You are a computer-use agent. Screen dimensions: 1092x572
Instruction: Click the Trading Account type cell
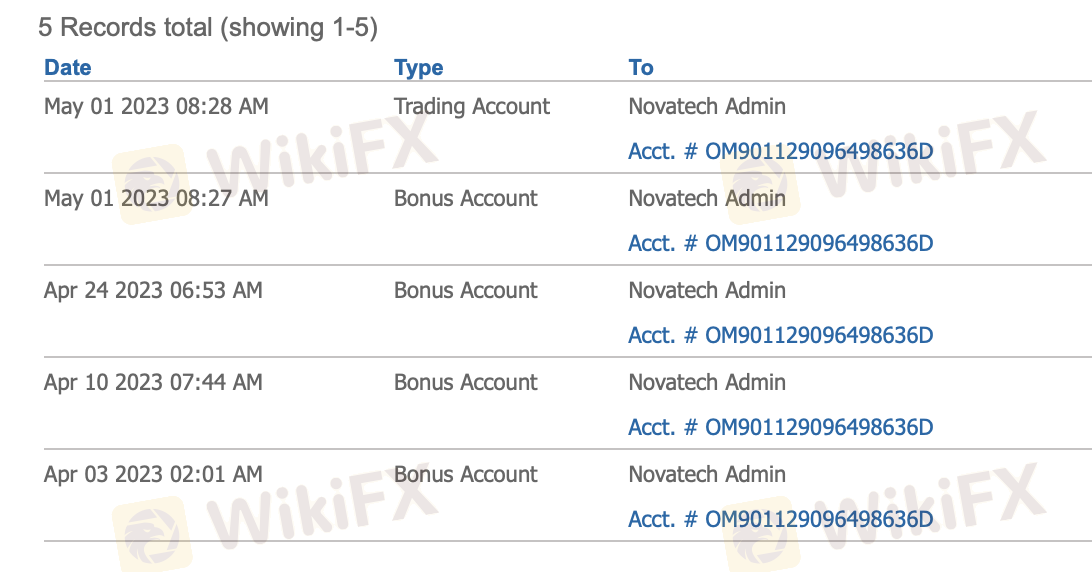[472, 106]
